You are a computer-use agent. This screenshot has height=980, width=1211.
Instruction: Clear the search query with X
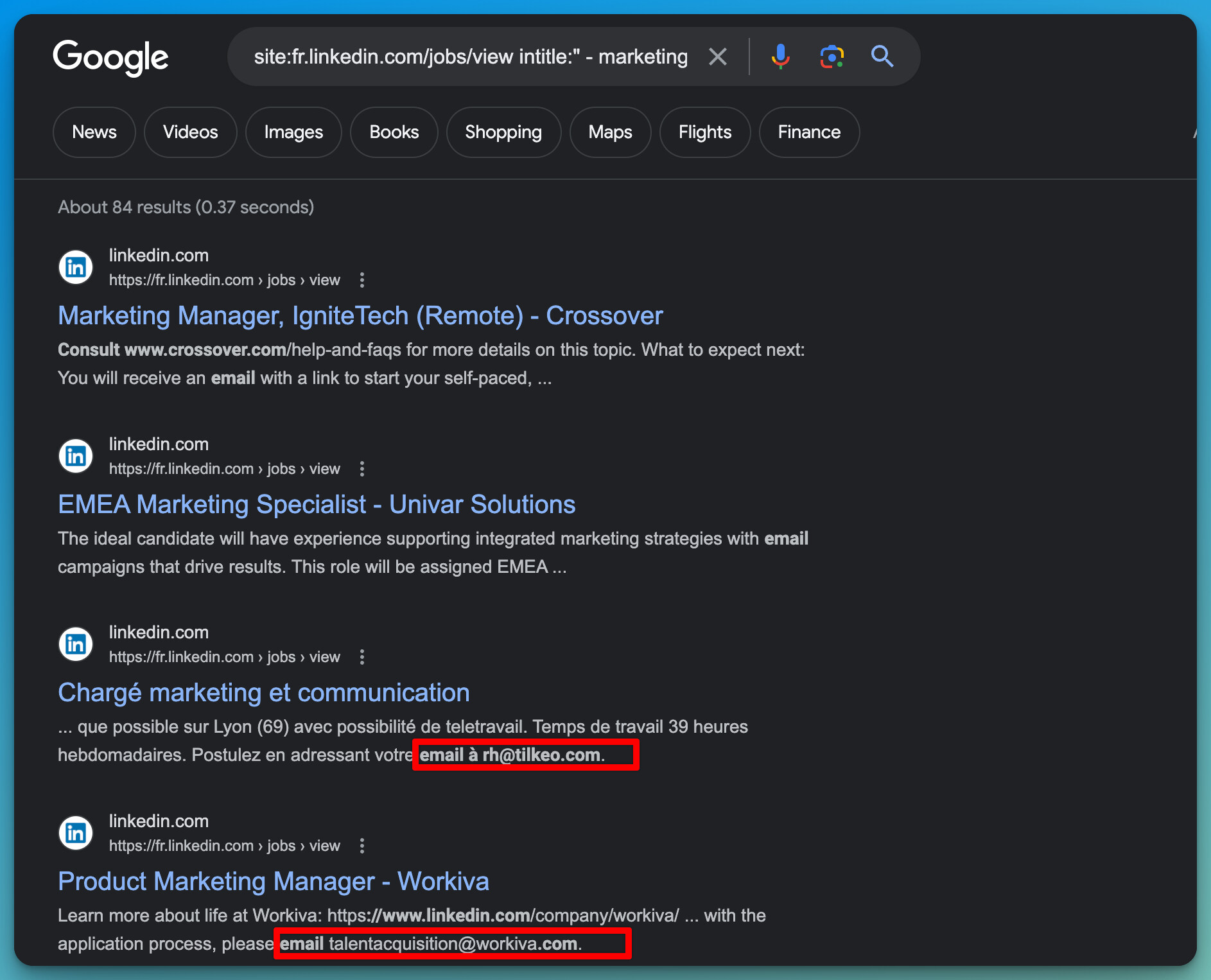(x=718, y=57)
